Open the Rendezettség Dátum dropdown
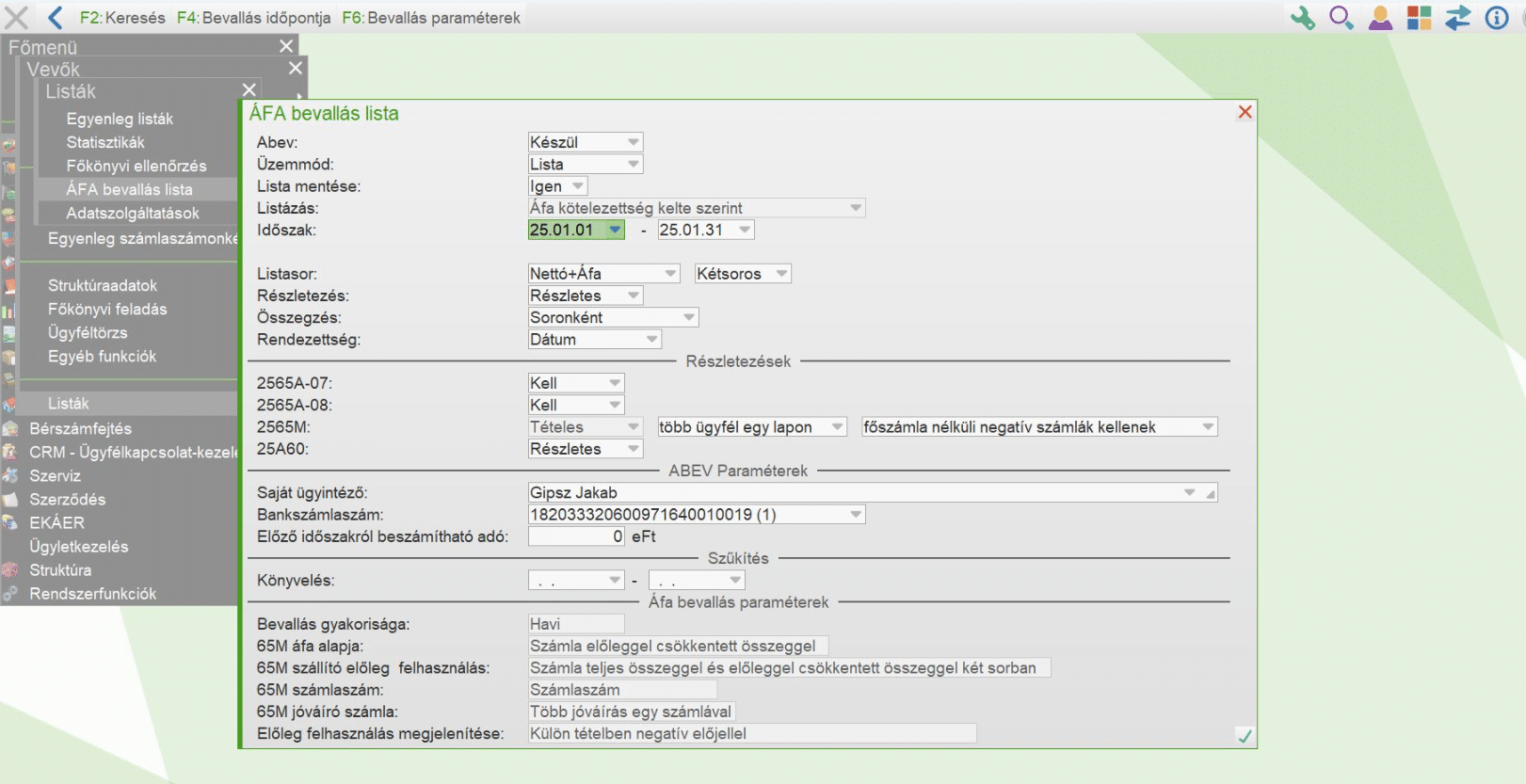The width and height of the screenshot is (1526, 784). coord(651,340)
